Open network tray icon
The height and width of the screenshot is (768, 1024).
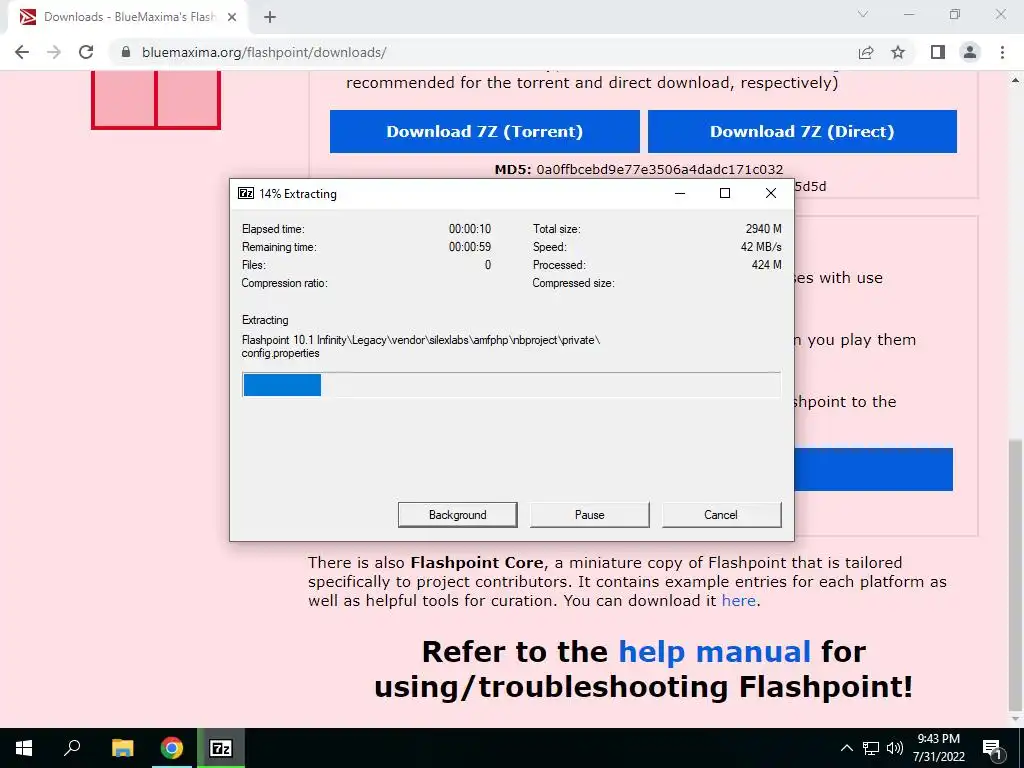871,748
